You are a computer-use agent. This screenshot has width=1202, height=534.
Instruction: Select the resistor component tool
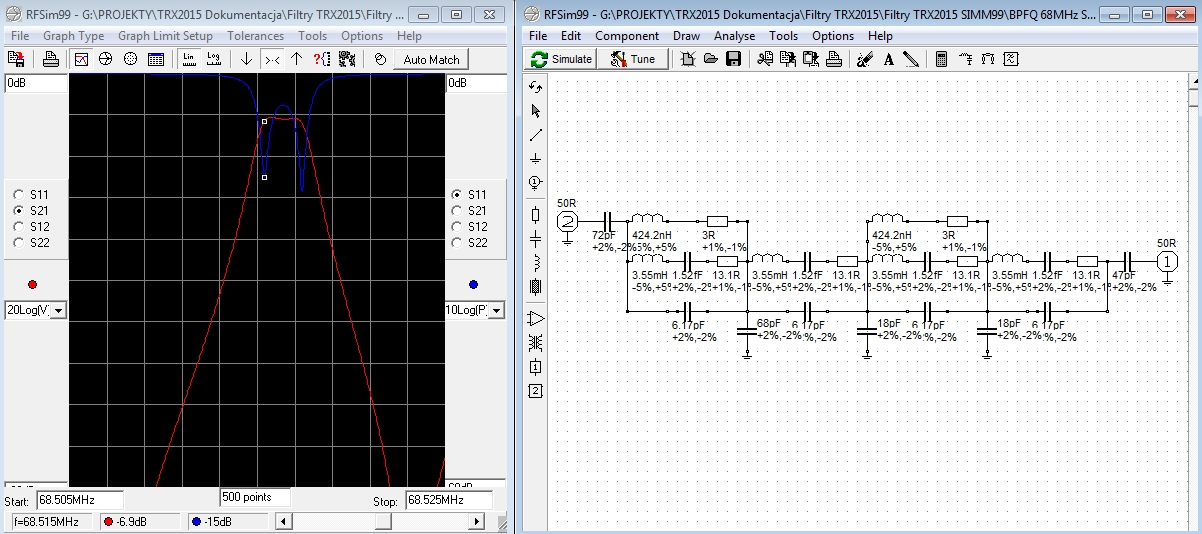[x=535, y=214]
